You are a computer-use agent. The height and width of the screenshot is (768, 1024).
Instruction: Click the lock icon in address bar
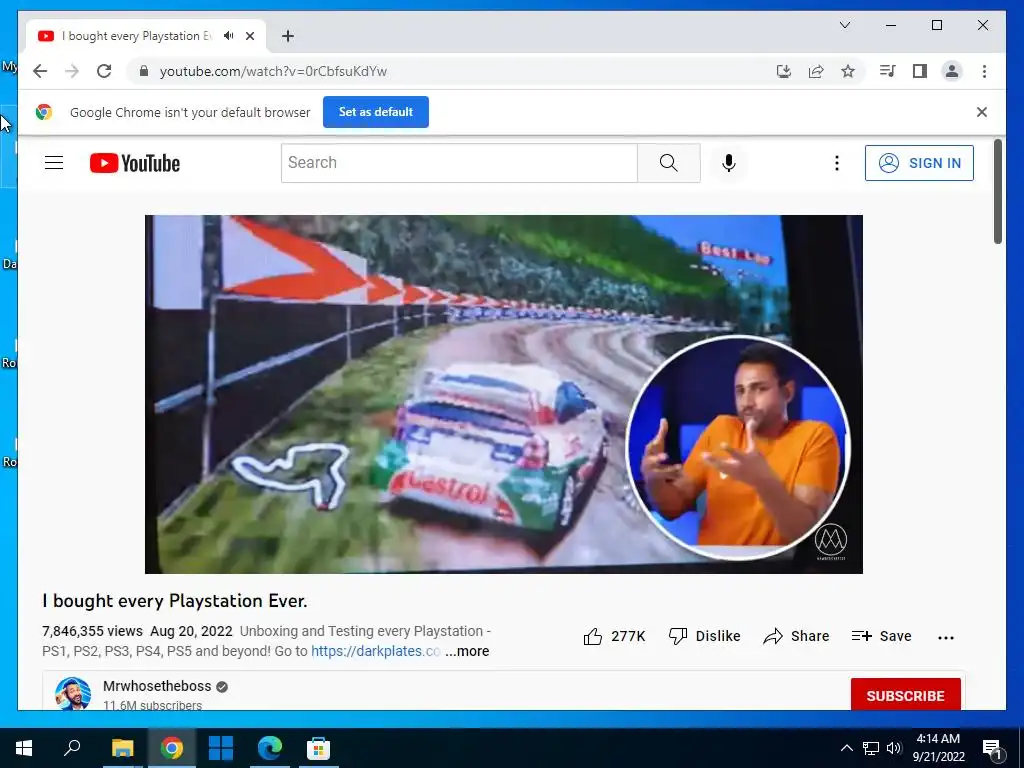(x=144, y=71)
